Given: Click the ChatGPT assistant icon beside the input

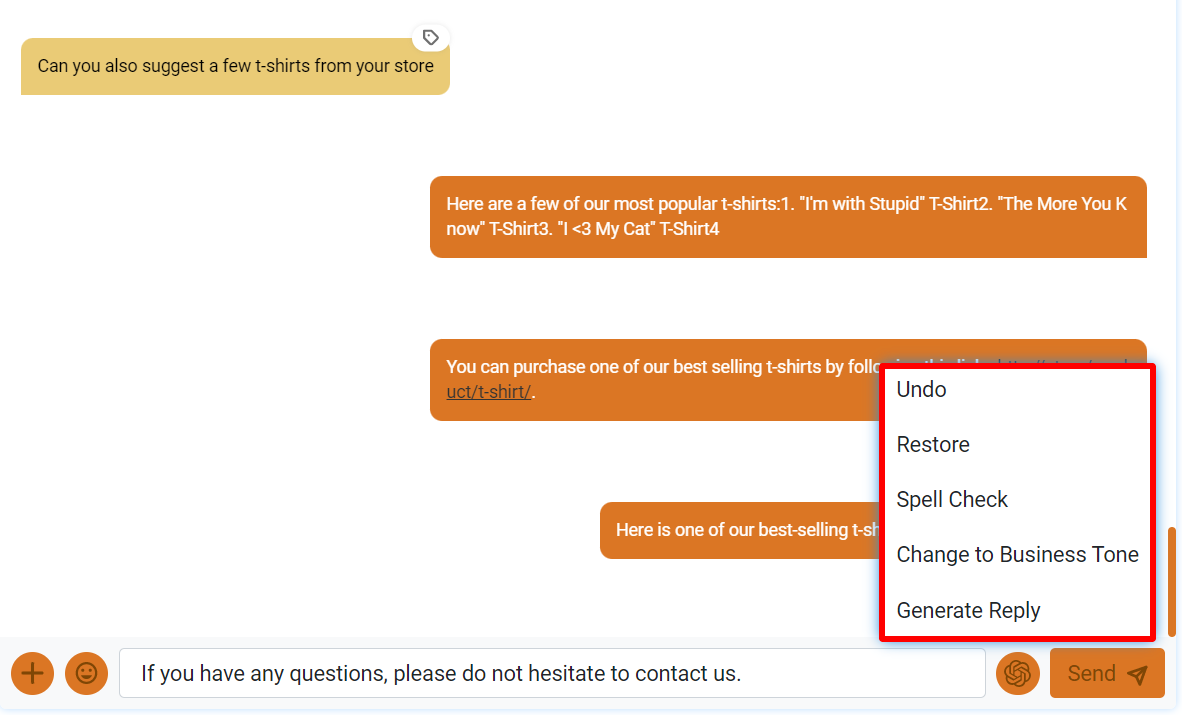Looking at the screenshot, I should point(1018,673).
